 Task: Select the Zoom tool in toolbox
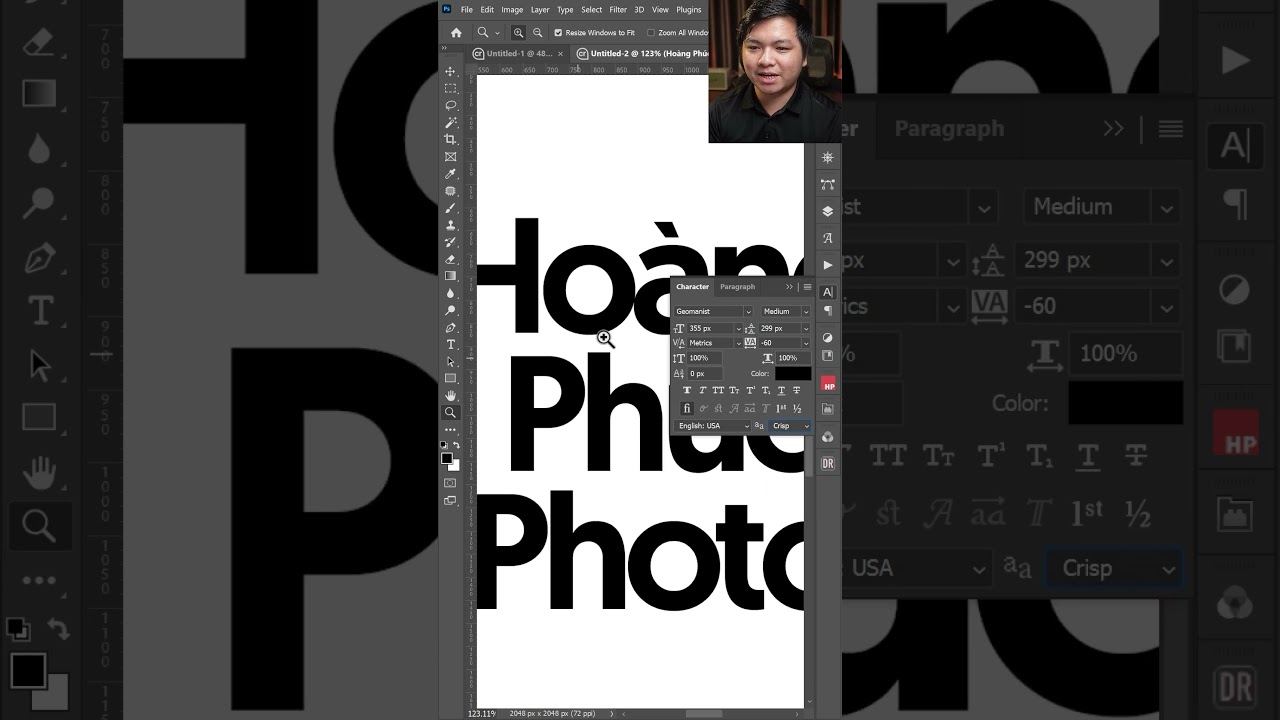[450, 412]
